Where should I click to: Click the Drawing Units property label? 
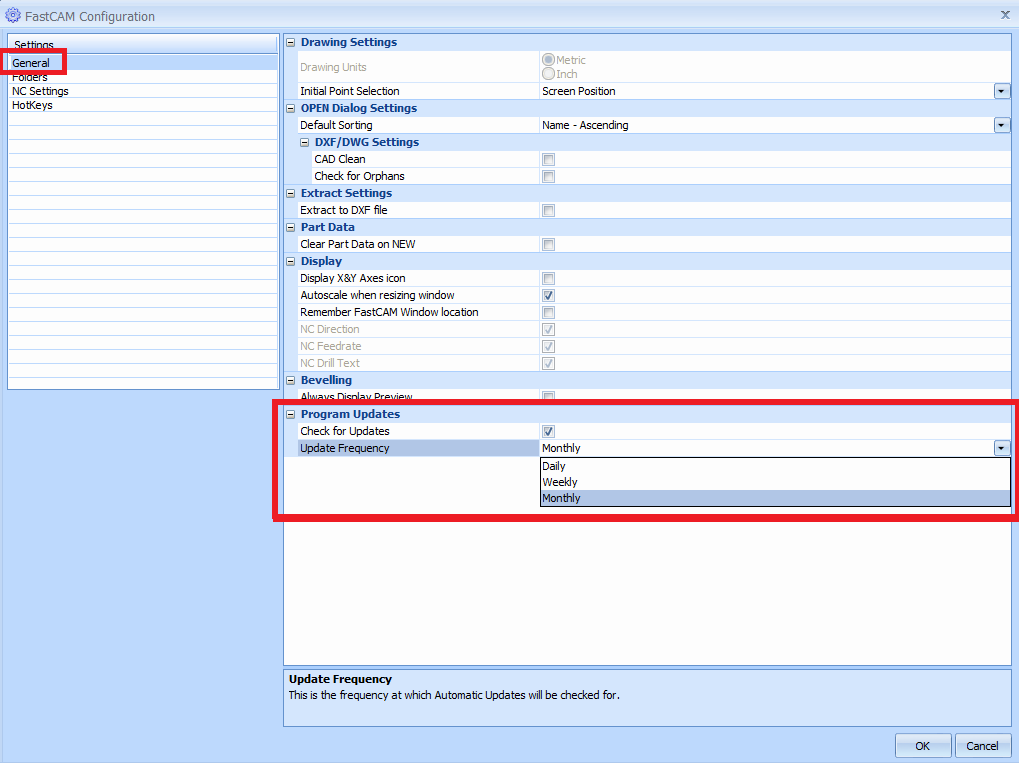[333, 67]
